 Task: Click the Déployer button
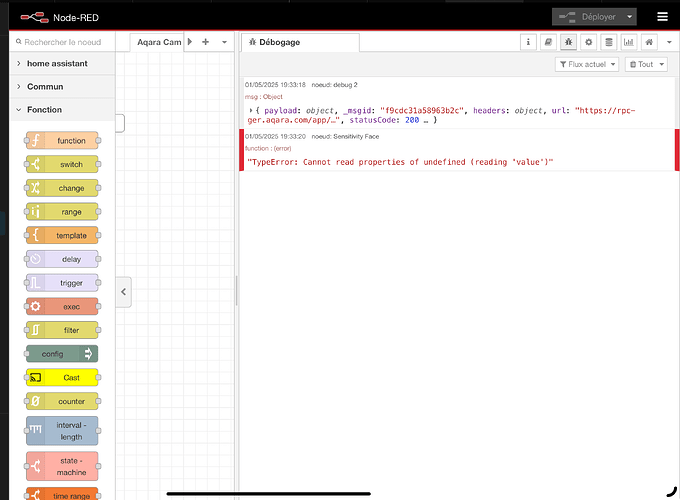pyautogui.click(x=588, y=17)
